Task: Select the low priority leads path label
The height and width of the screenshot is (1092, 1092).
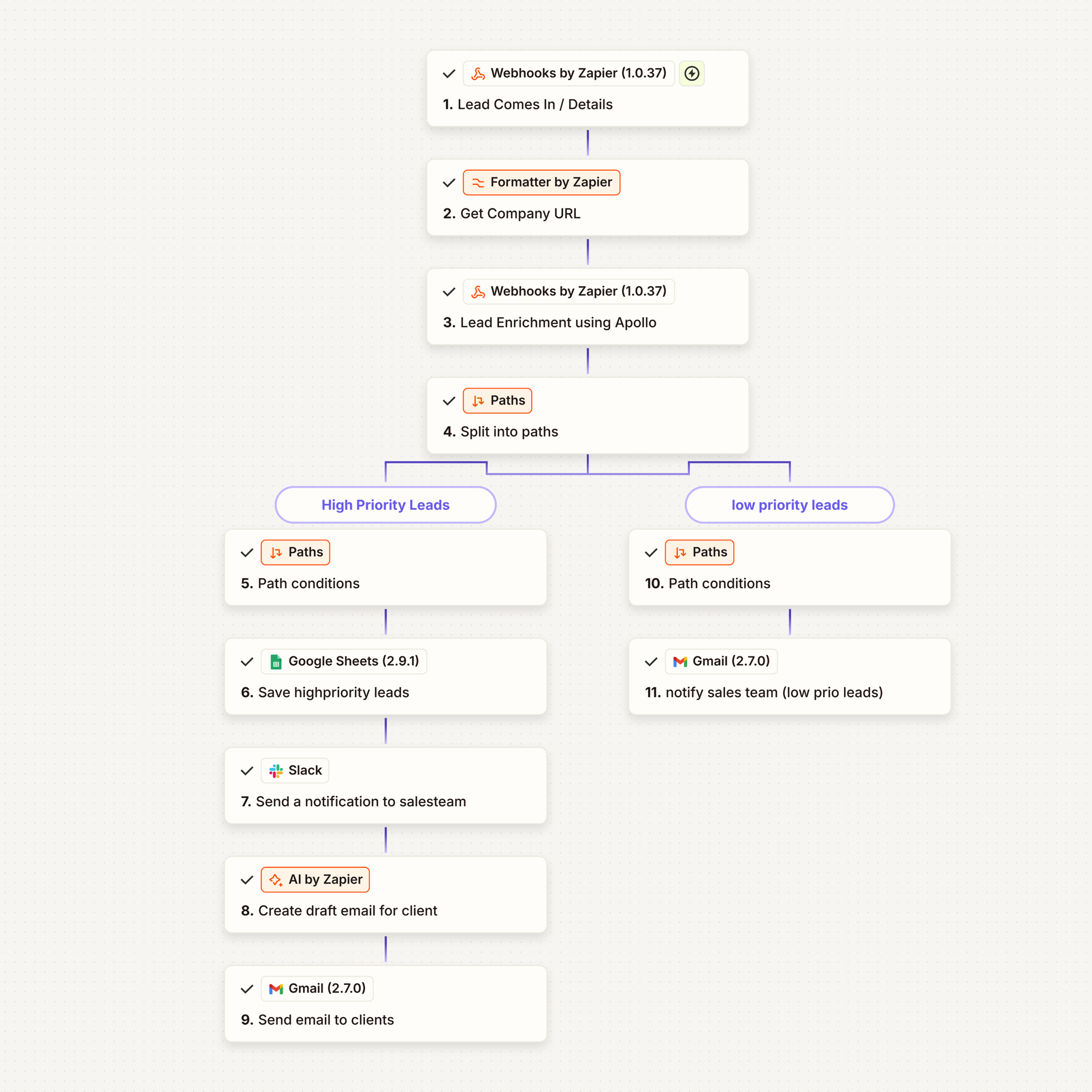Action: [789, 505]
